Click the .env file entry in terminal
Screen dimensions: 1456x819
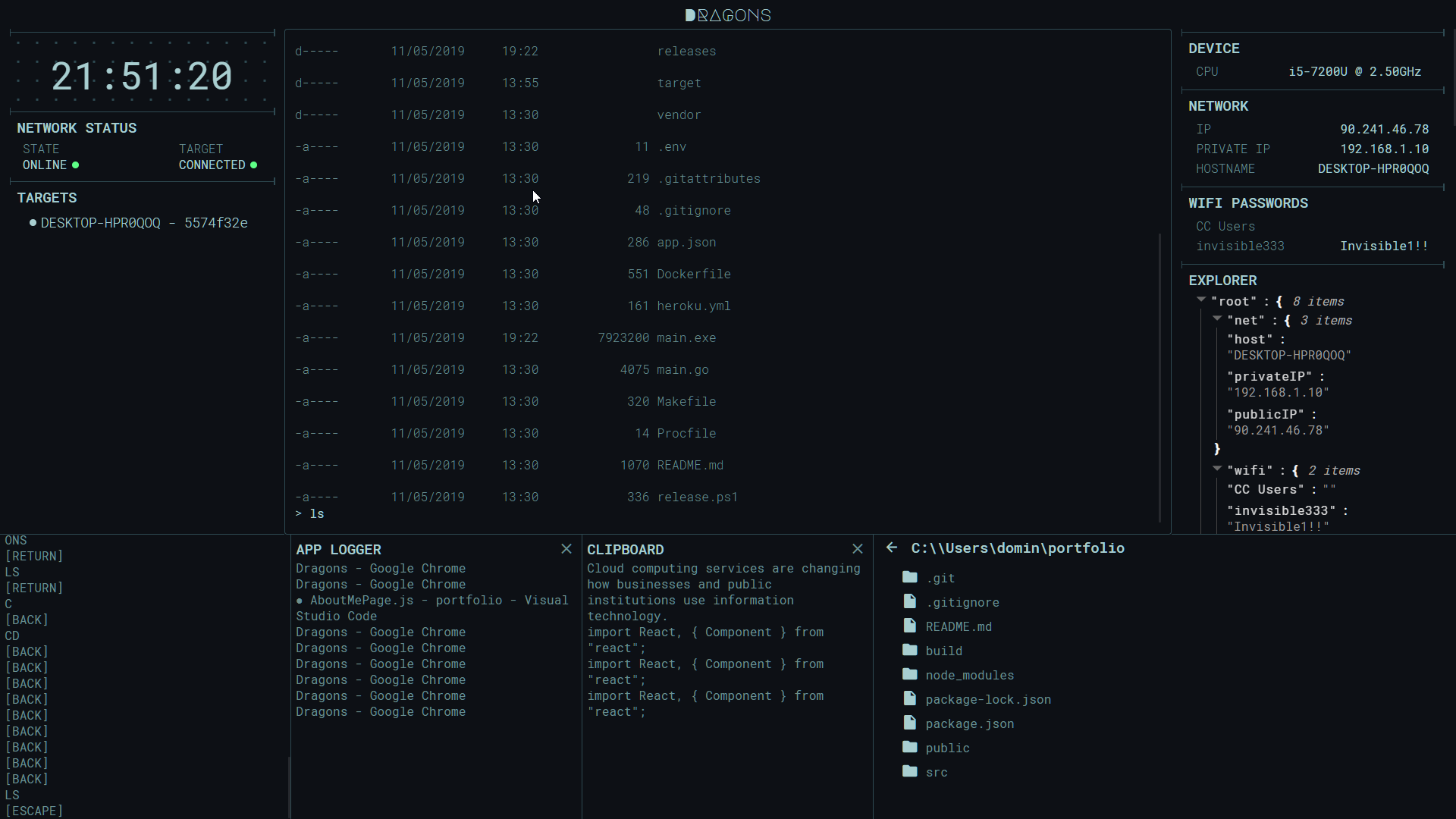[x=671, y=147]
